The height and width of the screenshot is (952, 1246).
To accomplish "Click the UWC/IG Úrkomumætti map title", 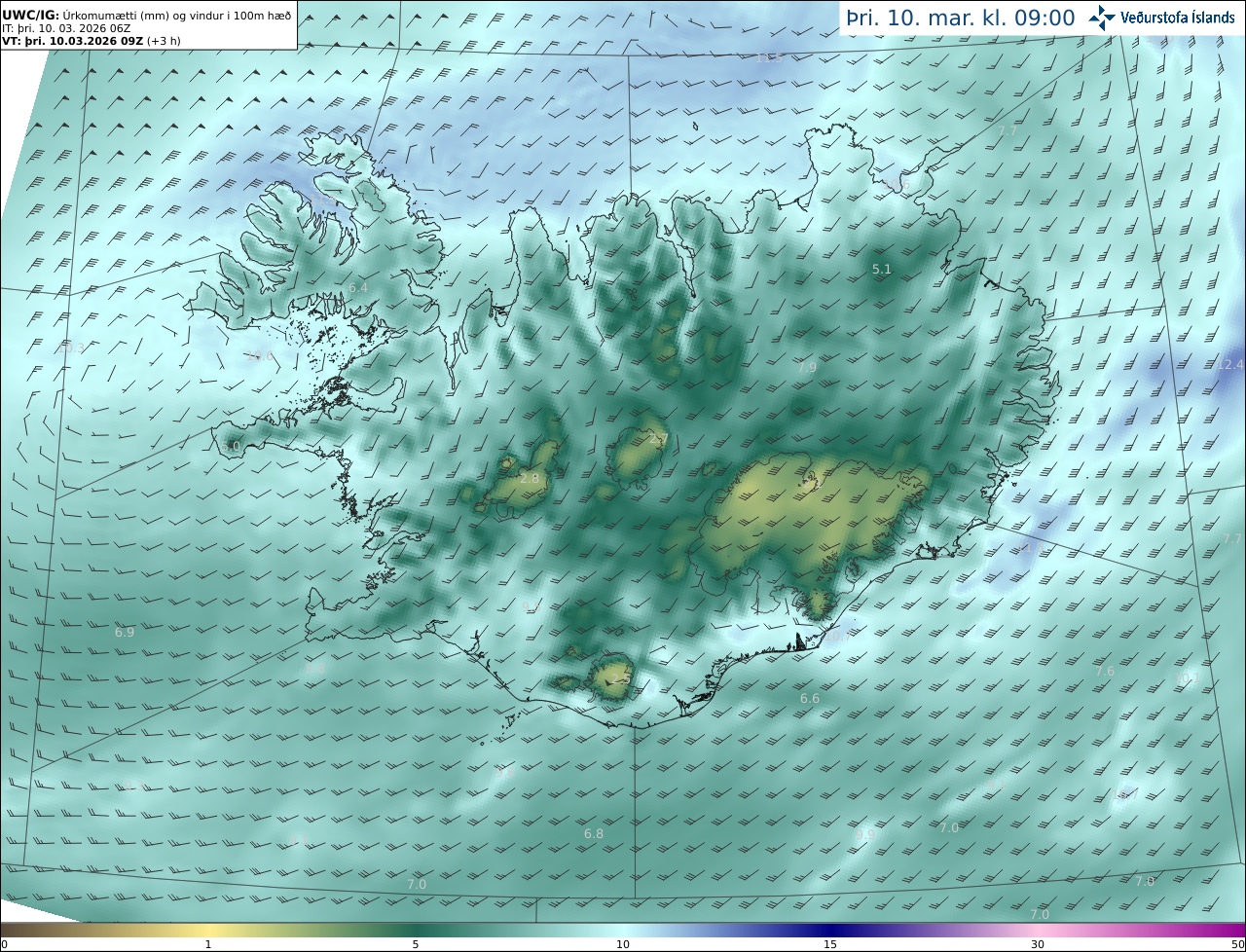I will [x=146, y=15].
